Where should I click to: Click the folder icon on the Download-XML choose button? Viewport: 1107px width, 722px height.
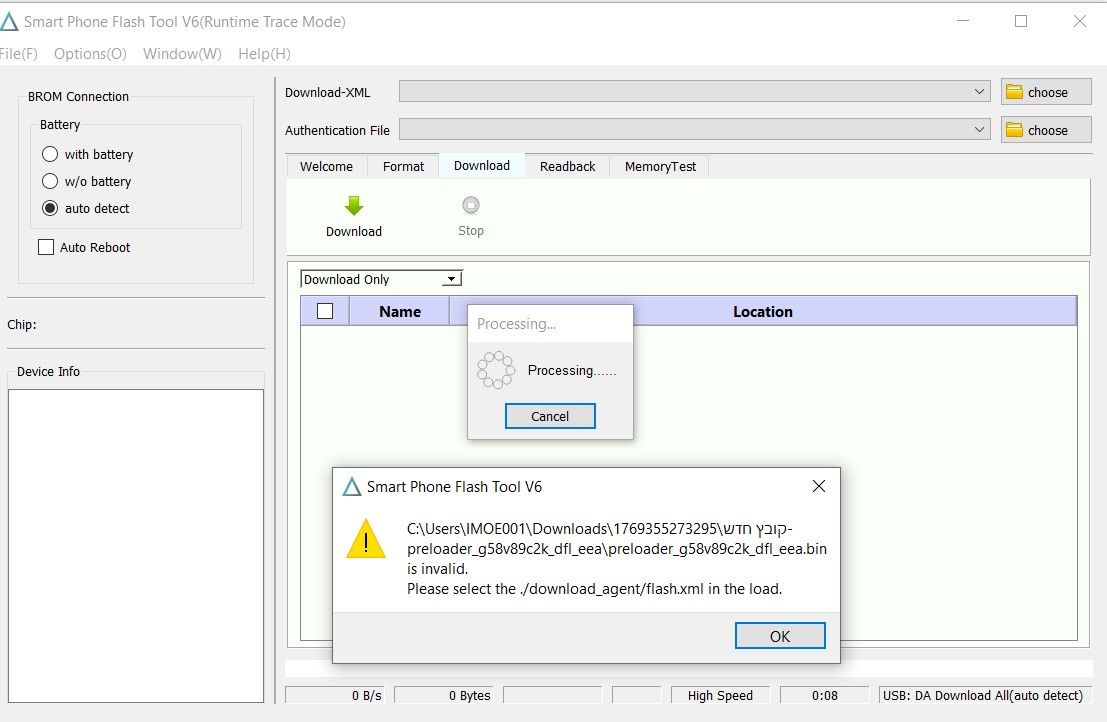1015,92
